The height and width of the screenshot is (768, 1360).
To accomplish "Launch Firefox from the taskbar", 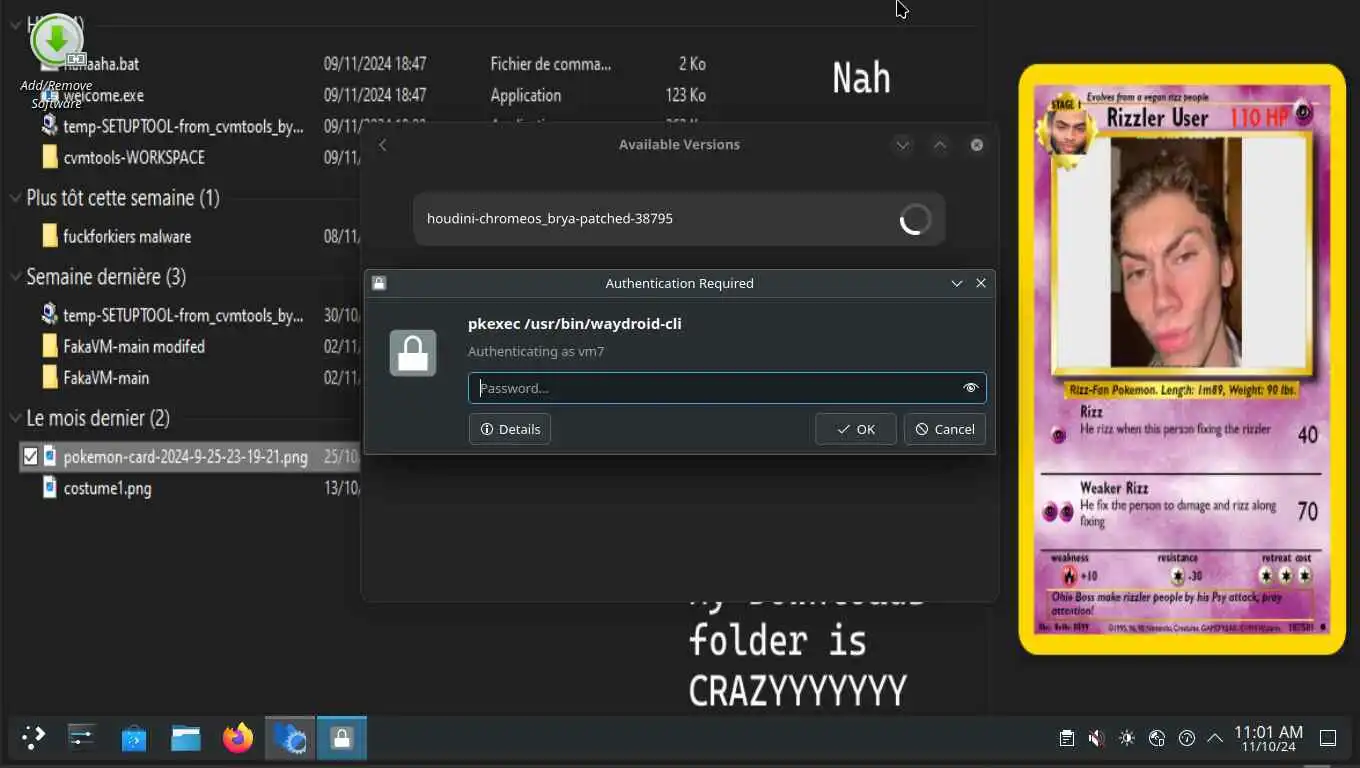I will point(238,738).
